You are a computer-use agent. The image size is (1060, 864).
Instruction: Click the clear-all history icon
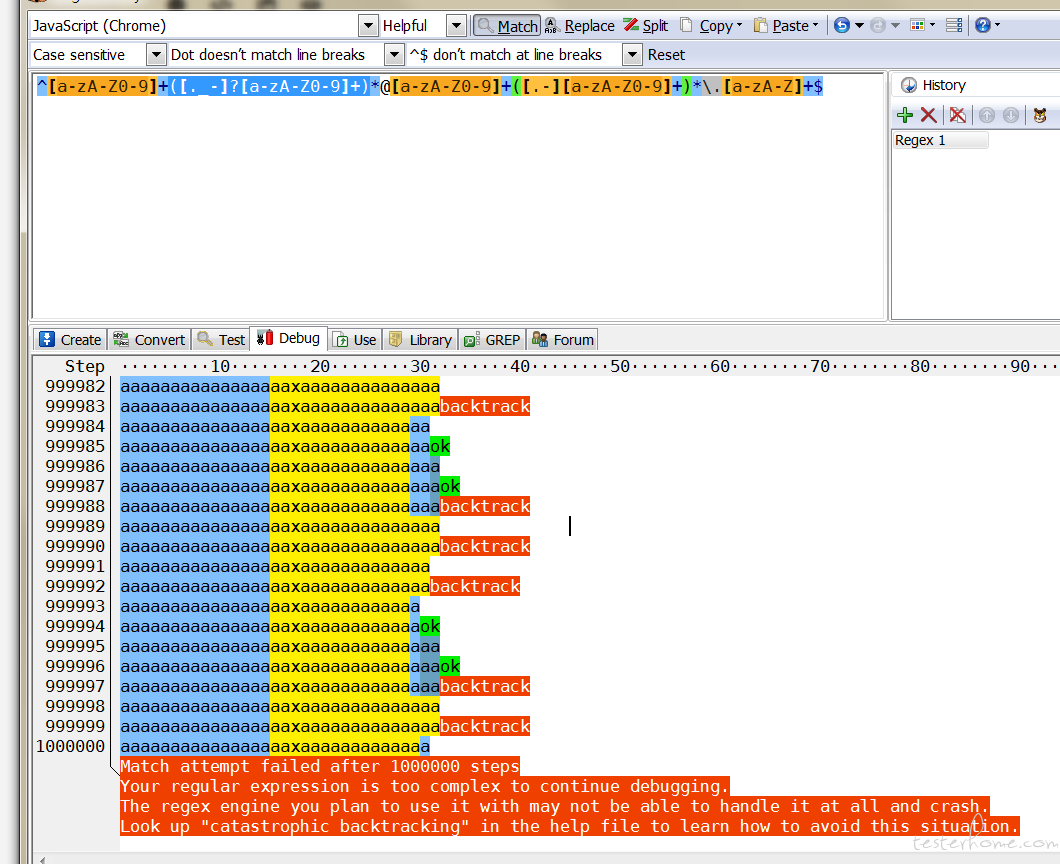(x=957, y=115)
